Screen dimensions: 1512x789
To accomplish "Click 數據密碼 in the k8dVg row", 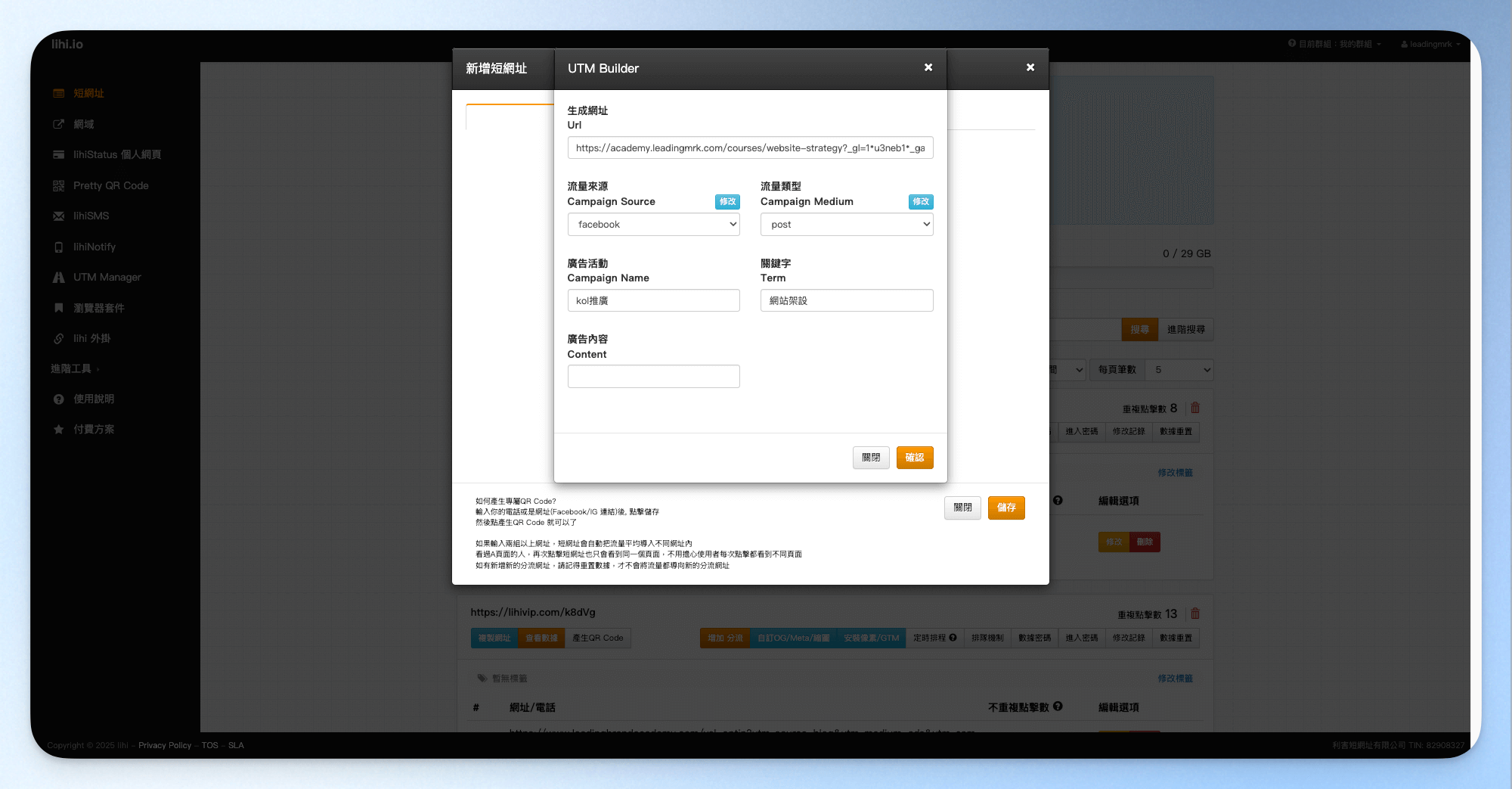I will click(1034, 638).
